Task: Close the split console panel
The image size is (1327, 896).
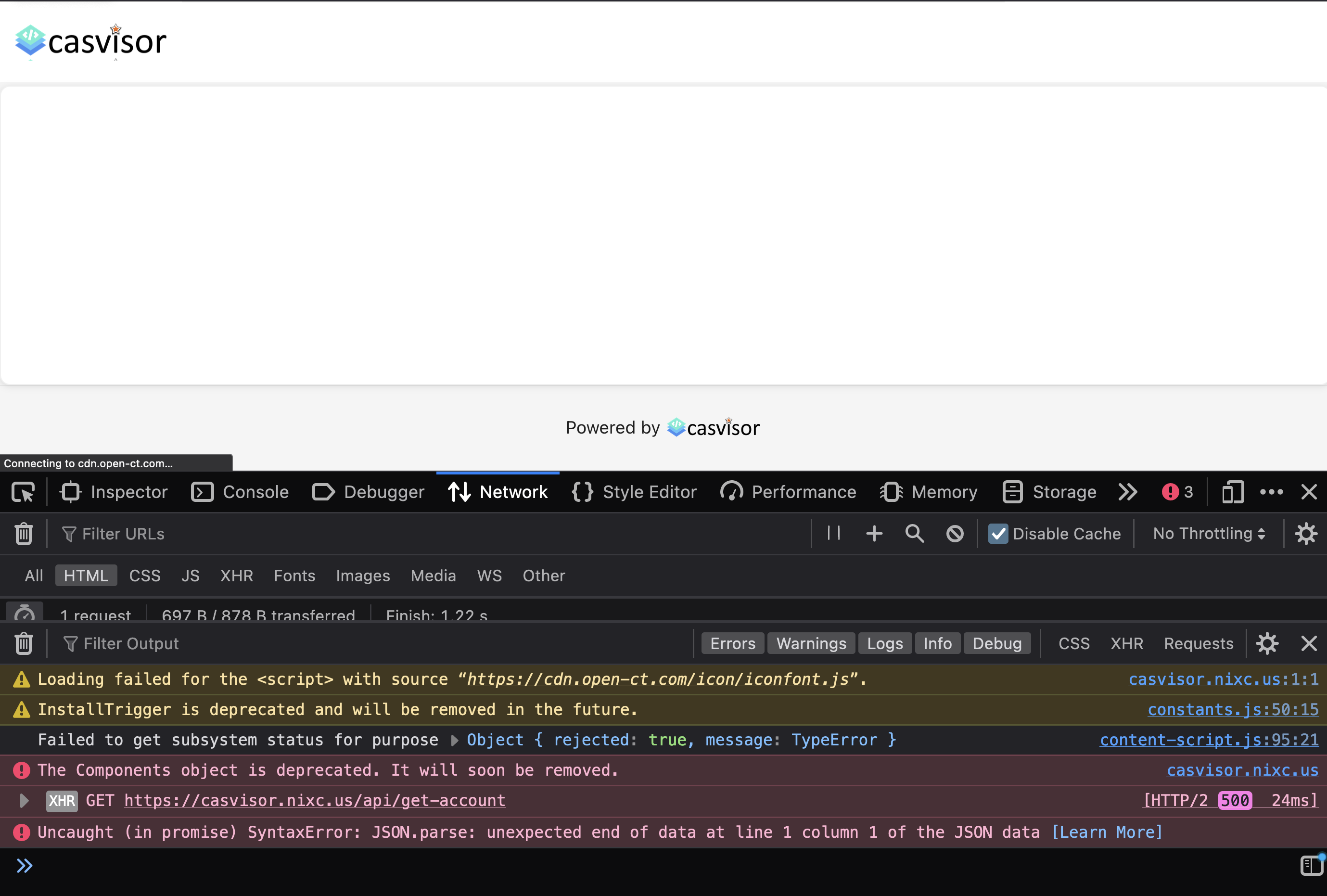Action: 1309,643
